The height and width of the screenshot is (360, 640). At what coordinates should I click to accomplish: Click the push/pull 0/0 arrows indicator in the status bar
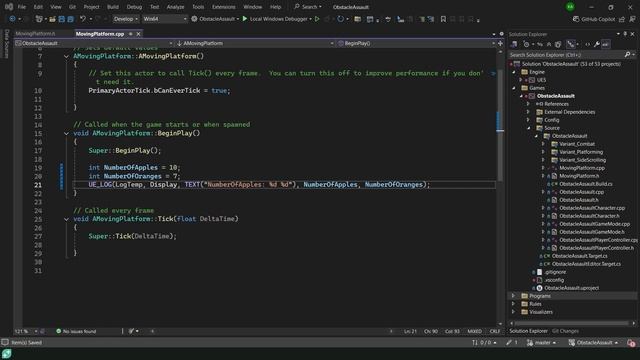coord(484,342)
